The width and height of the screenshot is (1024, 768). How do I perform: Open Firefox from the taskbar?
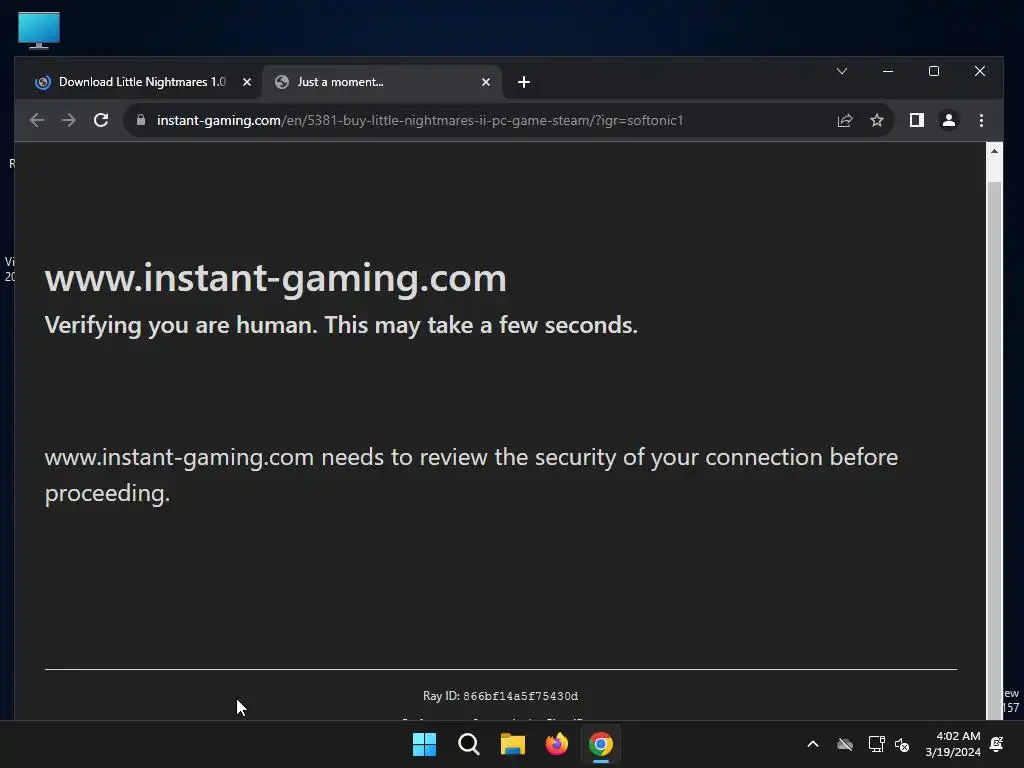[556, 744]
